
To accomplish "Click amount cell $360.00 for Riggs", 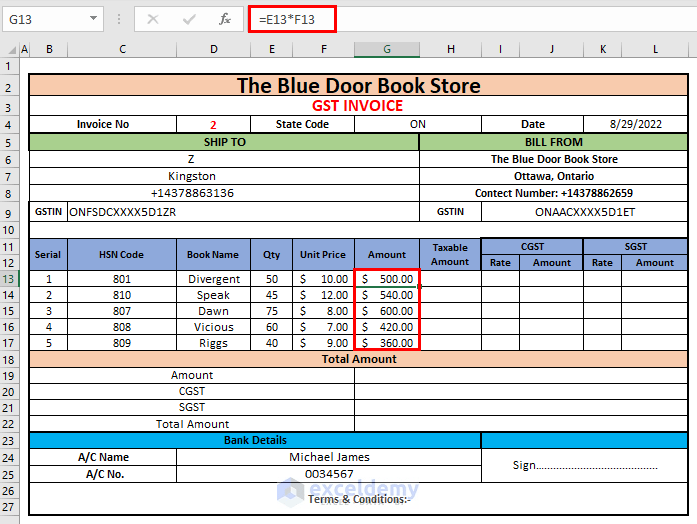I will pyautogui.click(x=387, y=343).
